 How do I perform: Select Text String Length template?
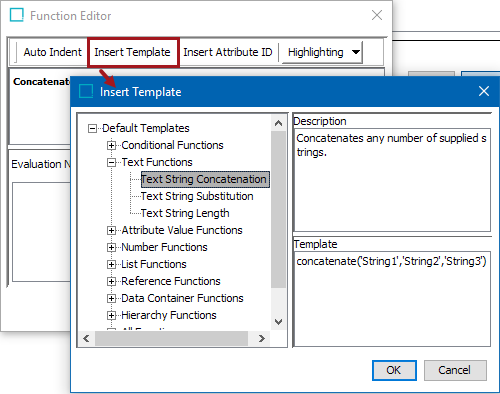(x=185, y=213)
